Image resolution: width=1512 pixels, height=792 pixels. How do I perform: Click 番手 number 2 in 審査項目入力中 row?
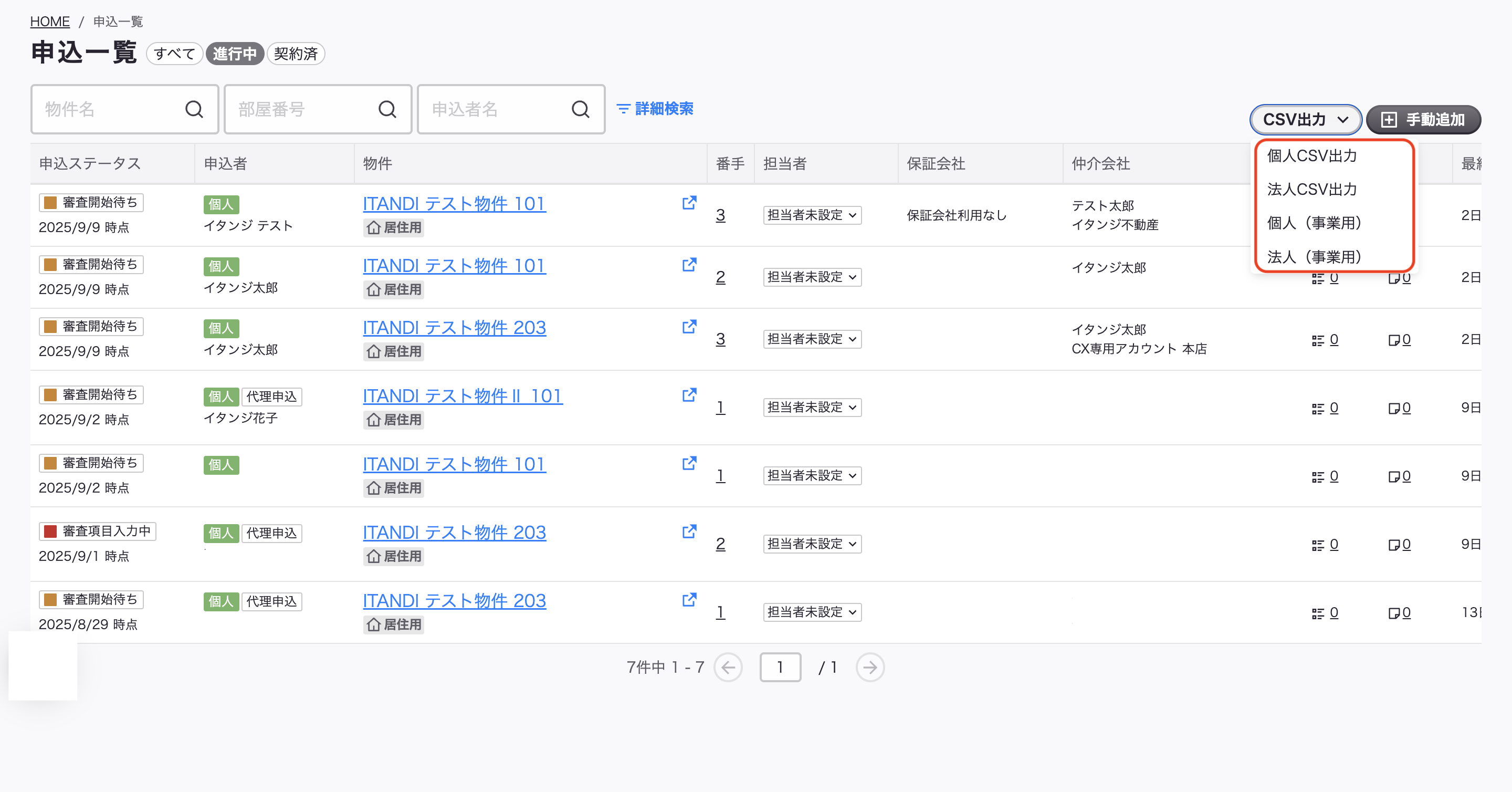tap(720, 544)
